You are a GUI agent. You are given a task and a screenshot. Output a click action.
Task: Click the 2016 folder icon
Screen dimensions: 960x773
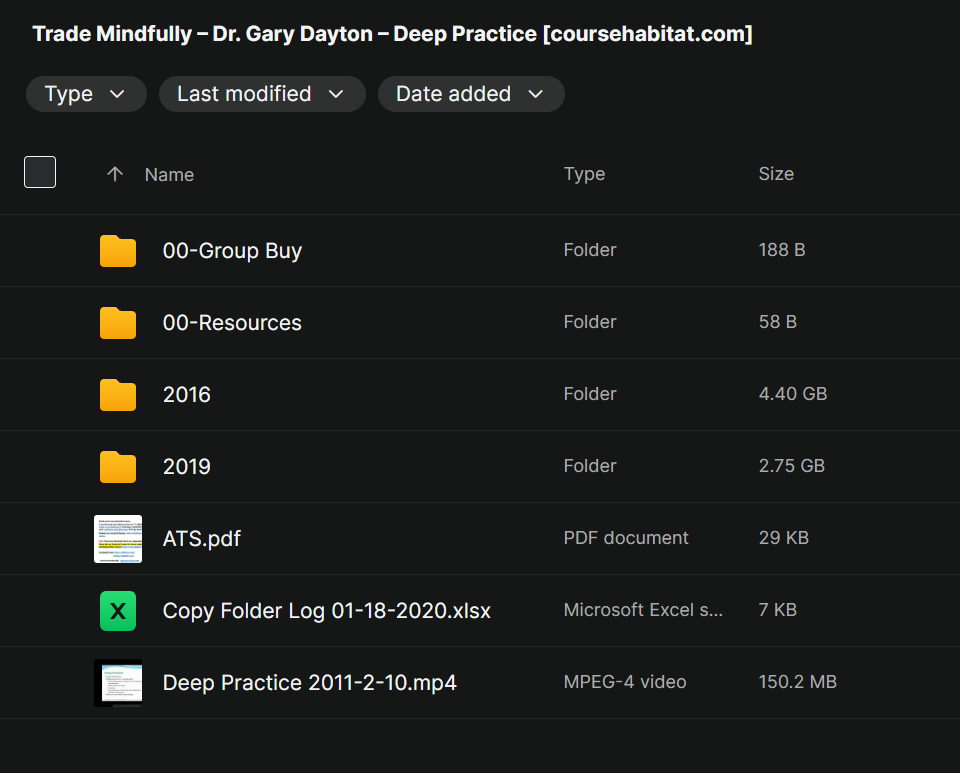pos(118,395)
